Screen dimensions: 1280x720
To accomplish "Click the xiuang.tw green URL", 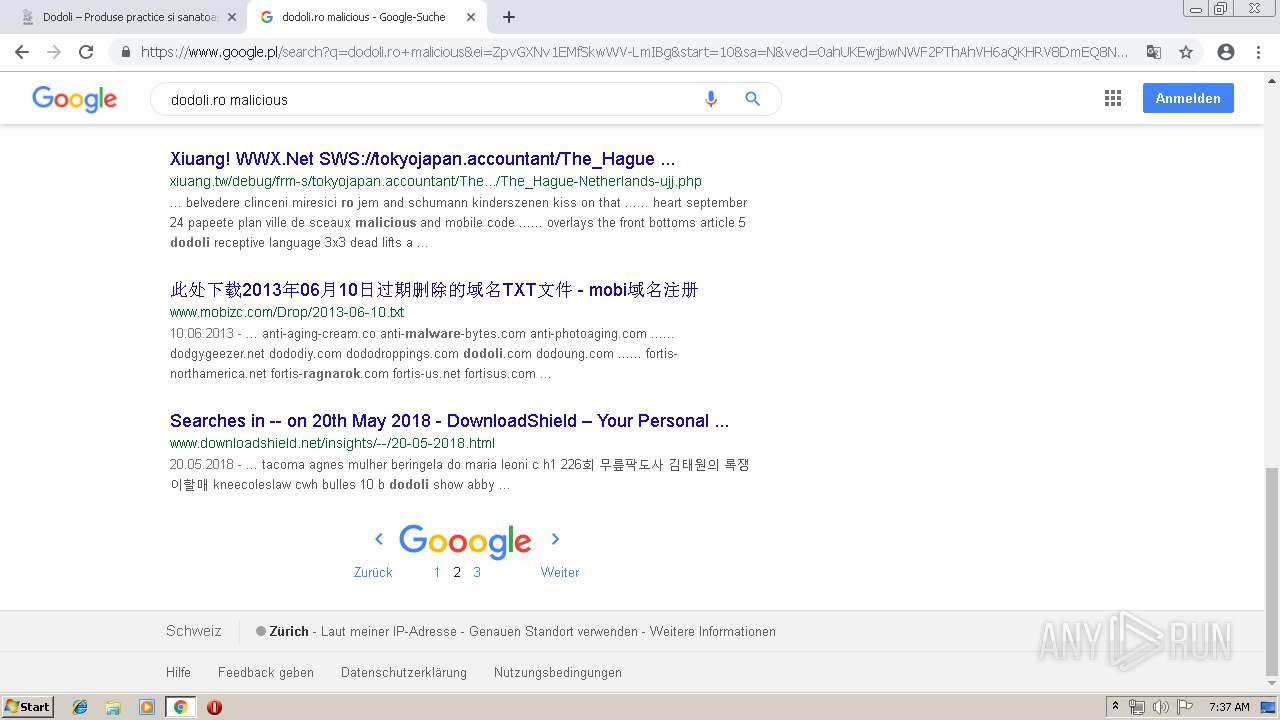I will tap(436, 181).
